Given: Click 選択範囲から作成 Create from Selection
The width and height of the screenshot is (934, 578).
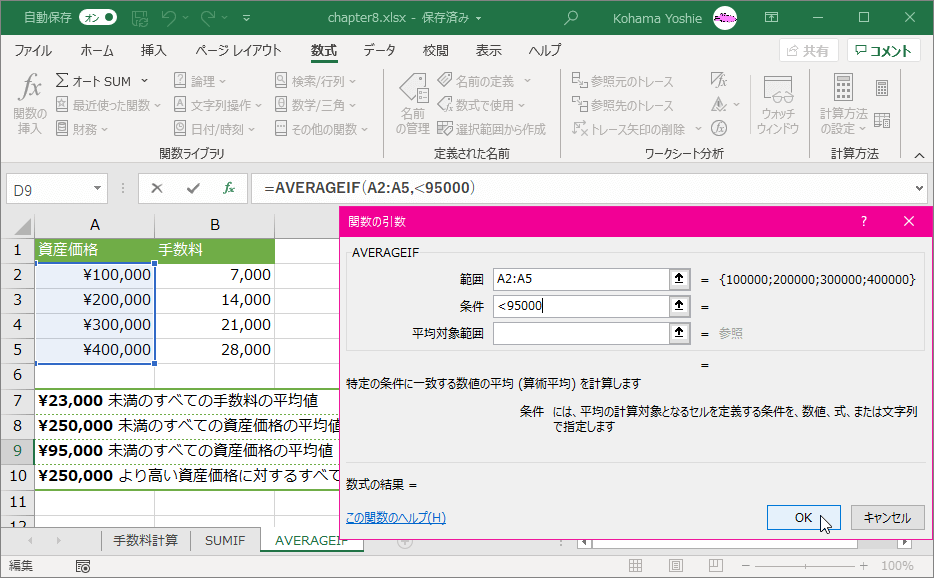Looking at the screenshot, I should [x=492, y=129].
